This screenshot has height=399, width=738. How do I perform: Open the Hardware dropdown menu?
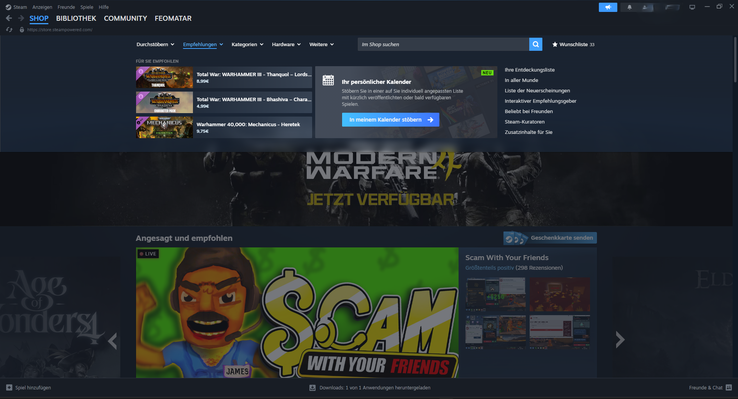pos(286,44)
